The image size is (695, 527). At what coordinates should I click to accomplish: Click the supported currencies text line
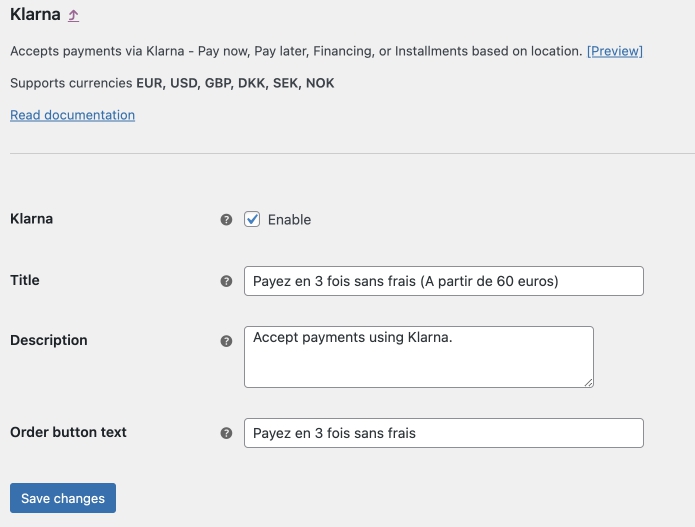point(172,83)
